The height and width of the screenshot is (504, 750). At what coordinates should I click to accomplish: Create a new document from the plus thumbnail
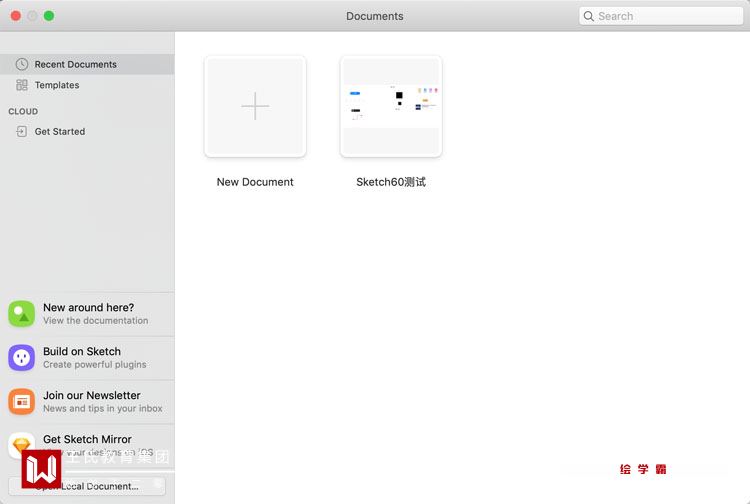point(255,106)
